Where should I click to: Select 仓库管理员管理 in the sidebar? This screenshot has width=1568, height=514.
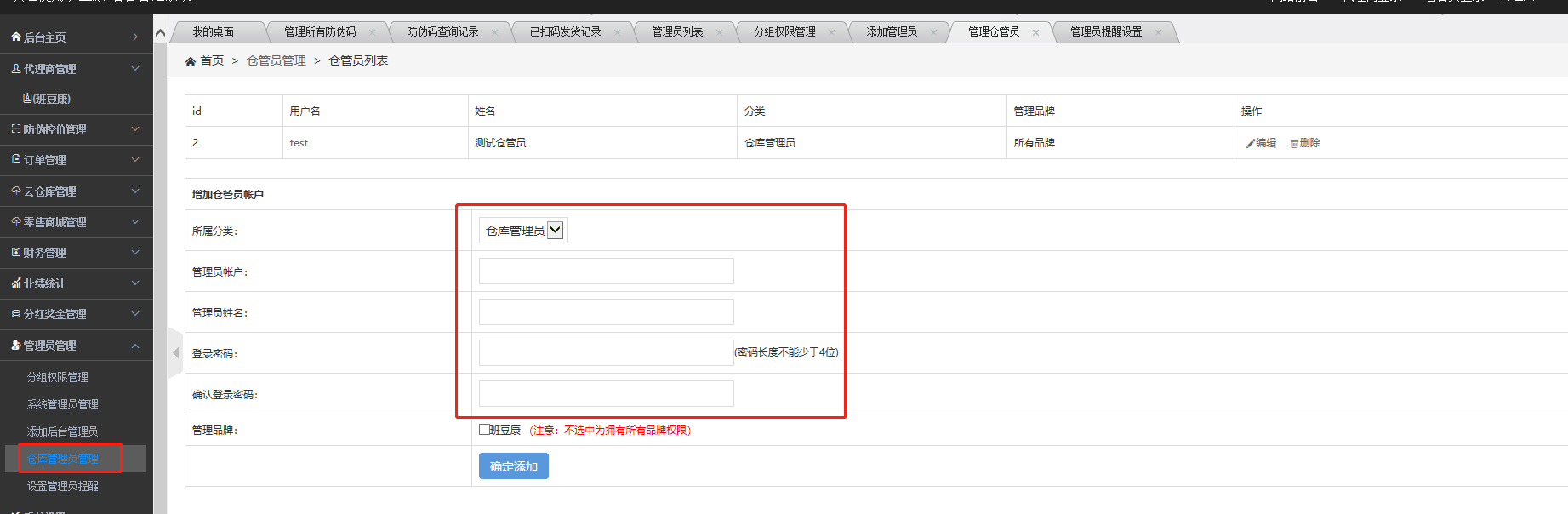pos(62,459)
